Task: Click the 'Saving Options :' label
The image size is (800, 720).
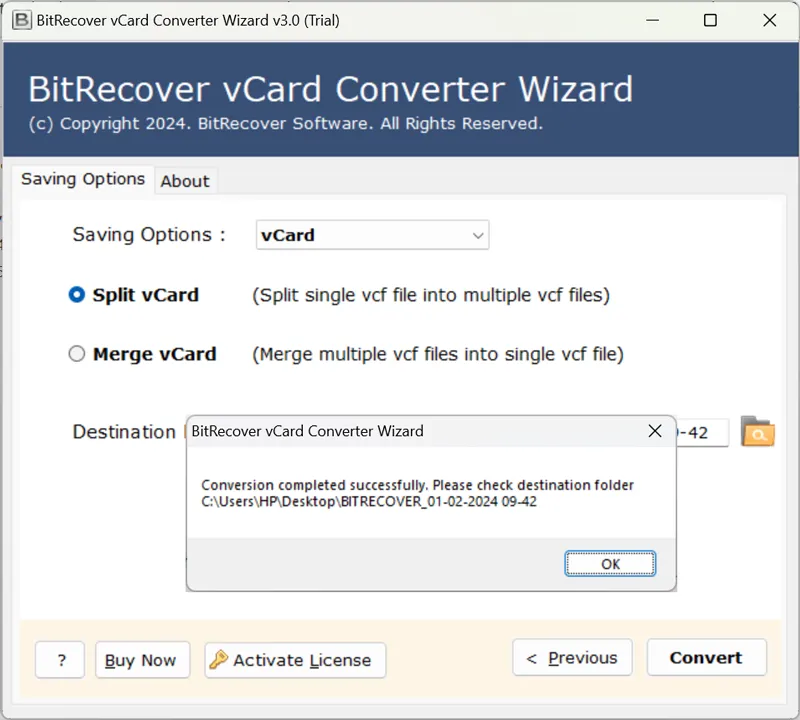Action: click(x=148, y=235)
